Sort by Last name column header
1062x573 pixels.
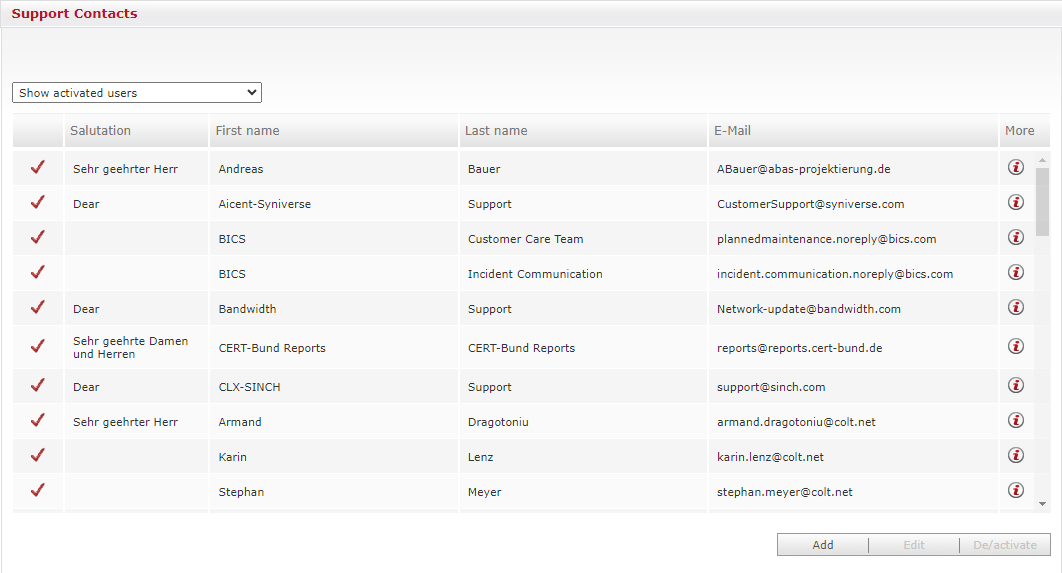click(x=497, y=131)
